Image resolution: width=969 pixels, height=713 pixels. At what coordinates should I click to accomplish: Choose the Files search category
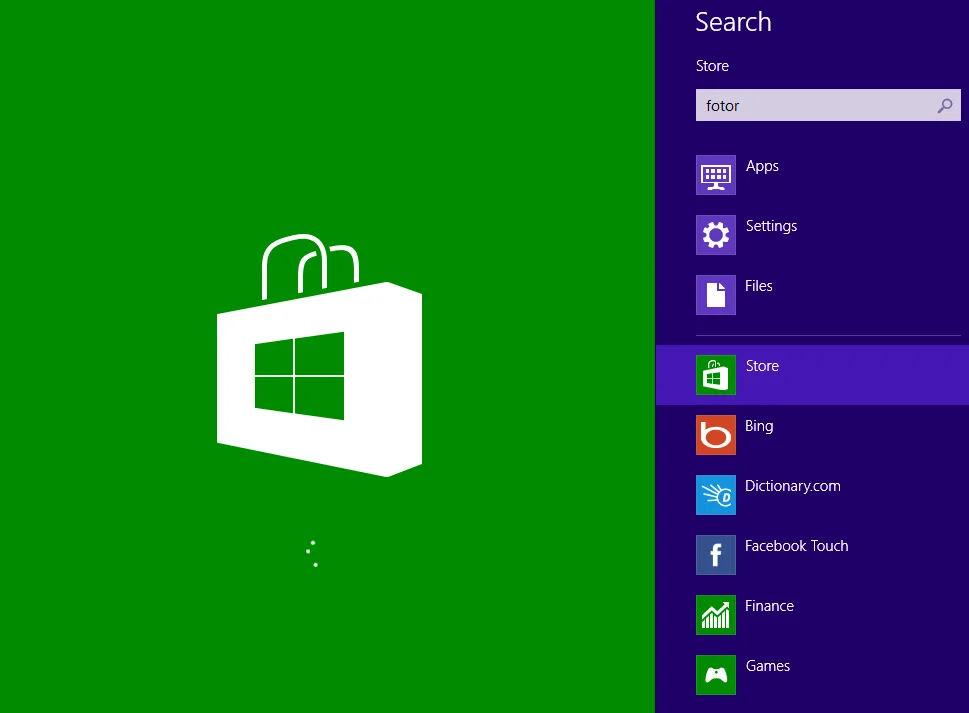click(x=758, y=286)
